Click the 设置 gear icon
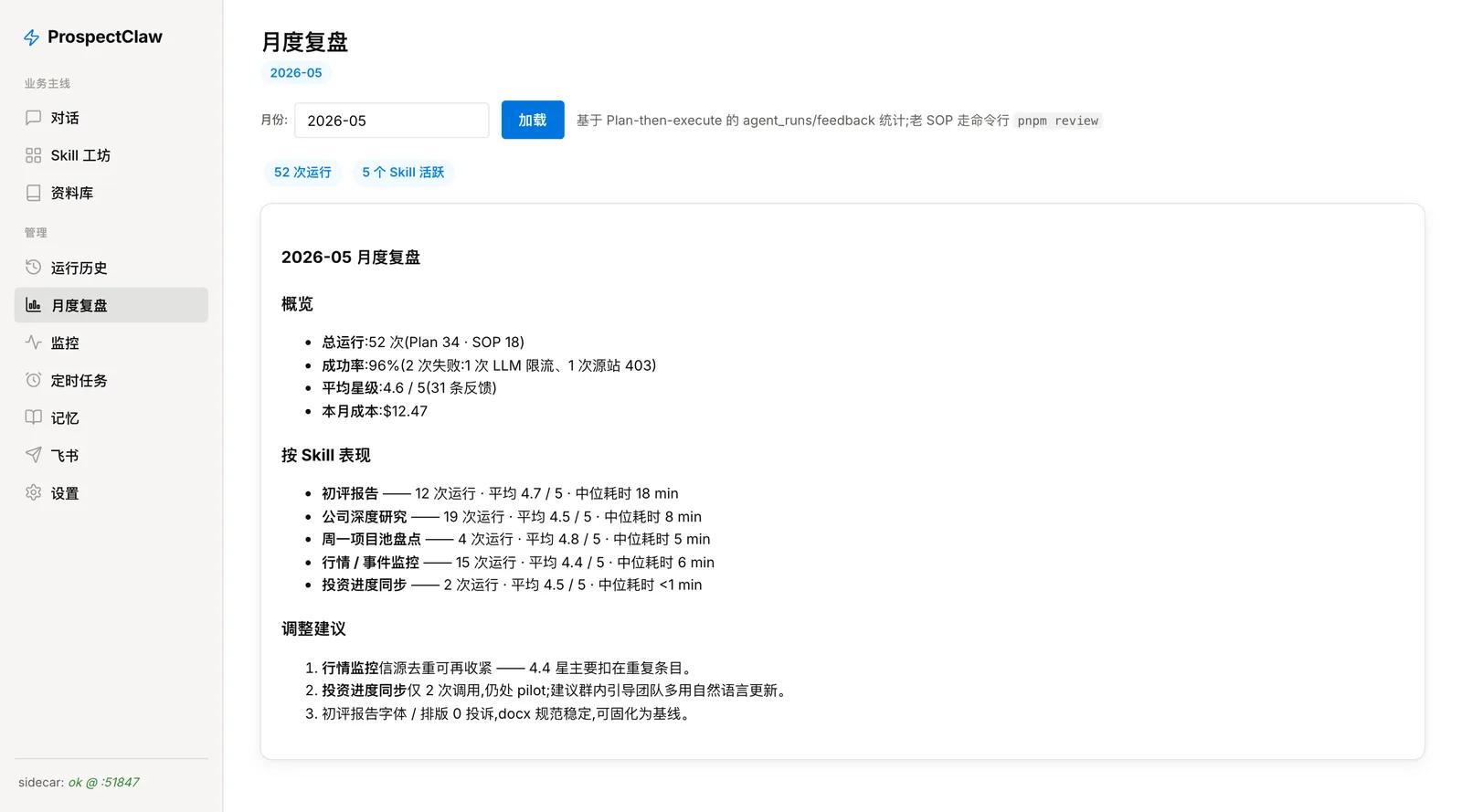This screenshot has width=1462, height=812. pos(34,492)
